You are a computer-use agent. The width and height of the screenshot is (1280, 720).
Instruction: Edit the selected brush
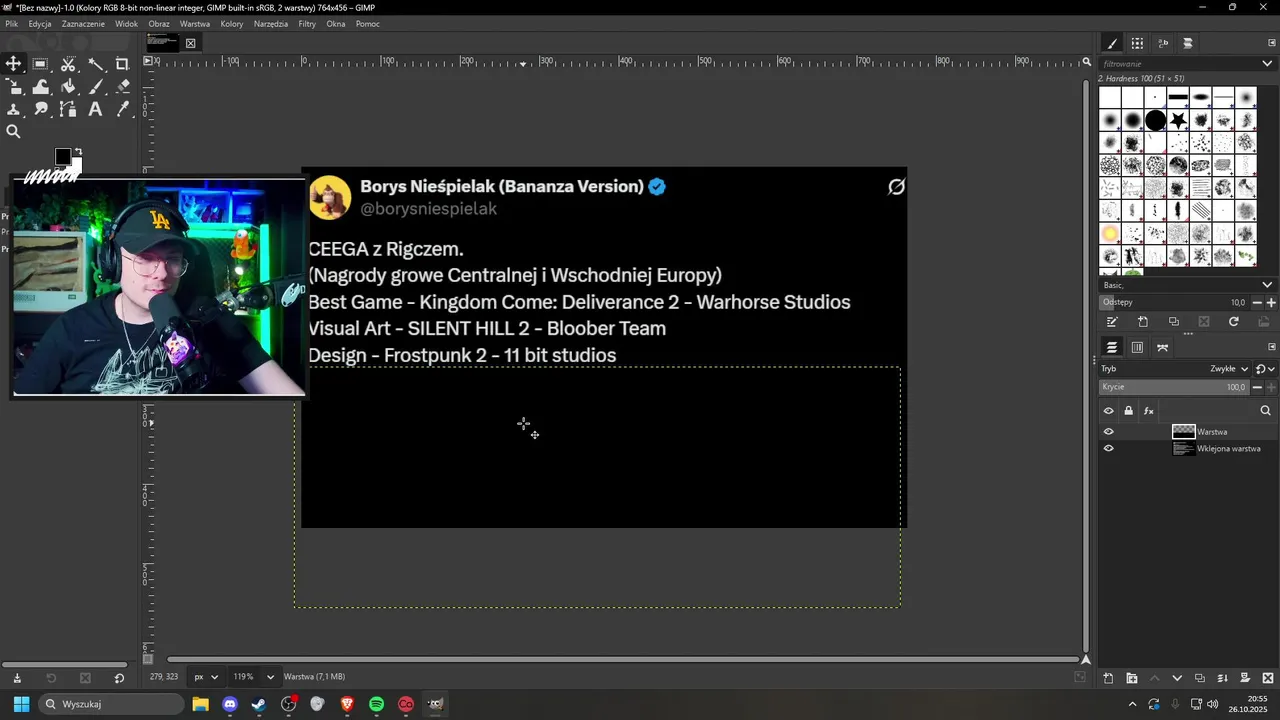click(x=1112, y=322)
